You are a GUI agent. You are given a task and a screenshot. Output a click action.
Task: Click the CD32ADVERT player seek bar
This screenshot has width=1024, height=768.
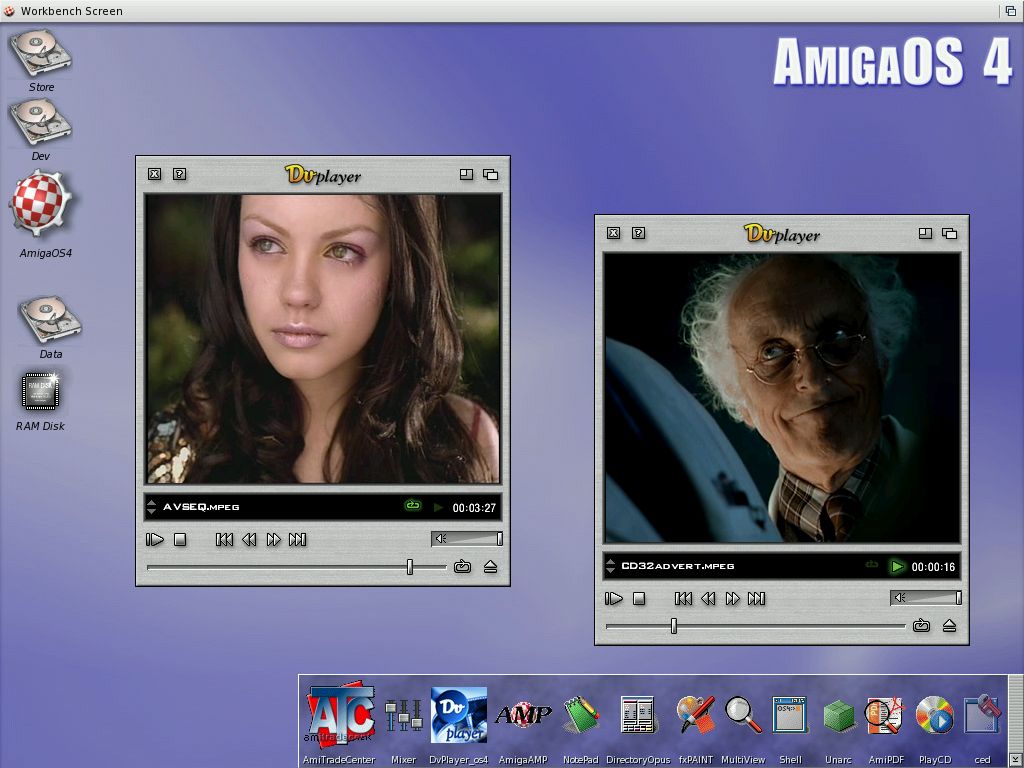[x=756, y=626]
